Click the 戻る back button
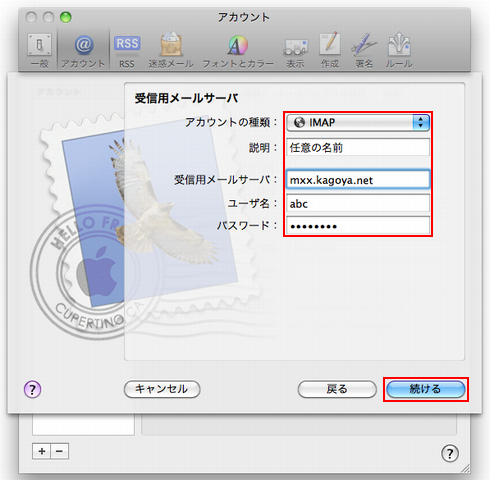This screenshot has height=480, width=490. (x=337, y=389)
